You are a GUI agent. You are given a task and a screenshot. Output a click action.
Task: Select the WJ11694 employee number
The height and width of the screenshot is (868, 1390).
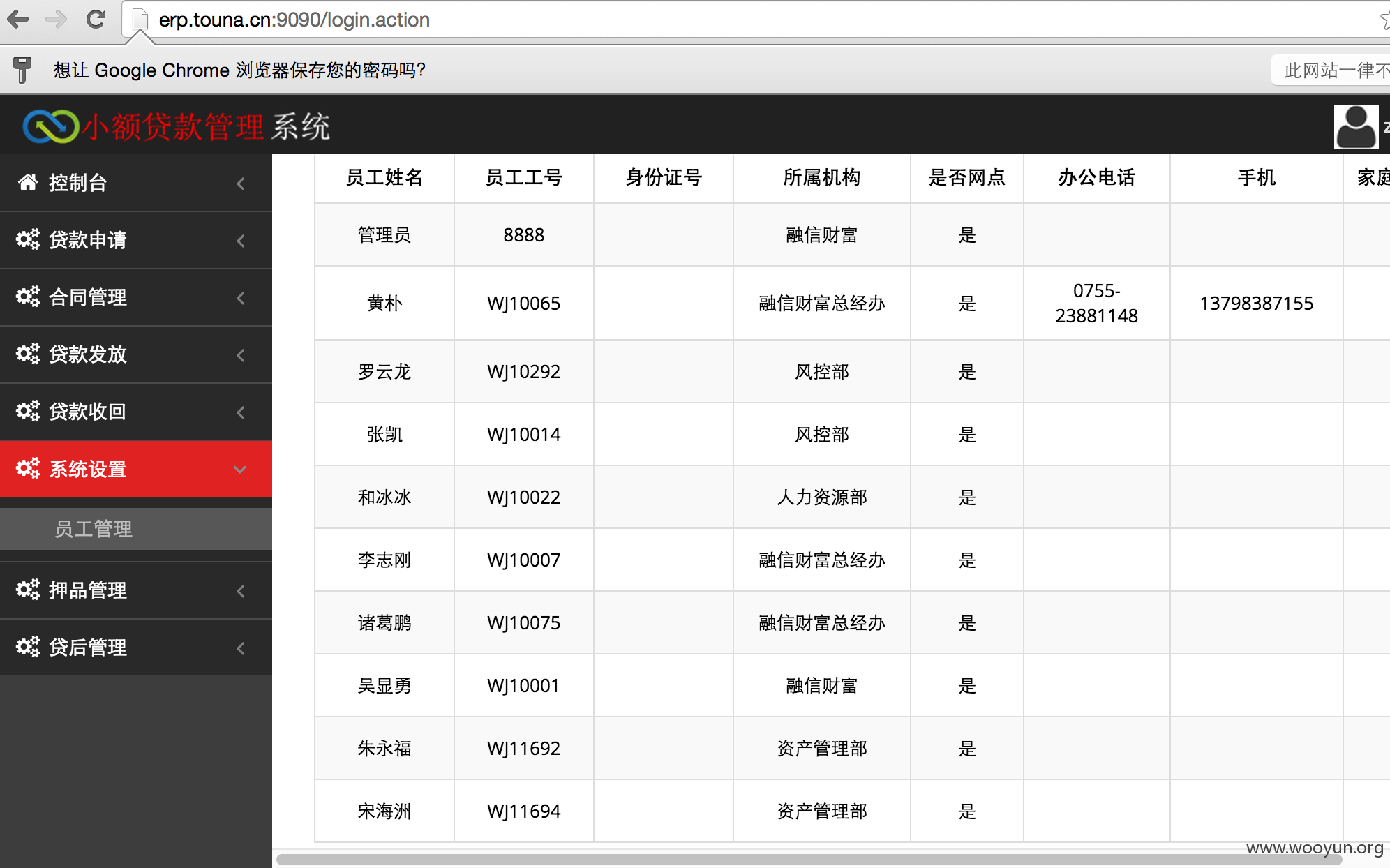(524, 811)
